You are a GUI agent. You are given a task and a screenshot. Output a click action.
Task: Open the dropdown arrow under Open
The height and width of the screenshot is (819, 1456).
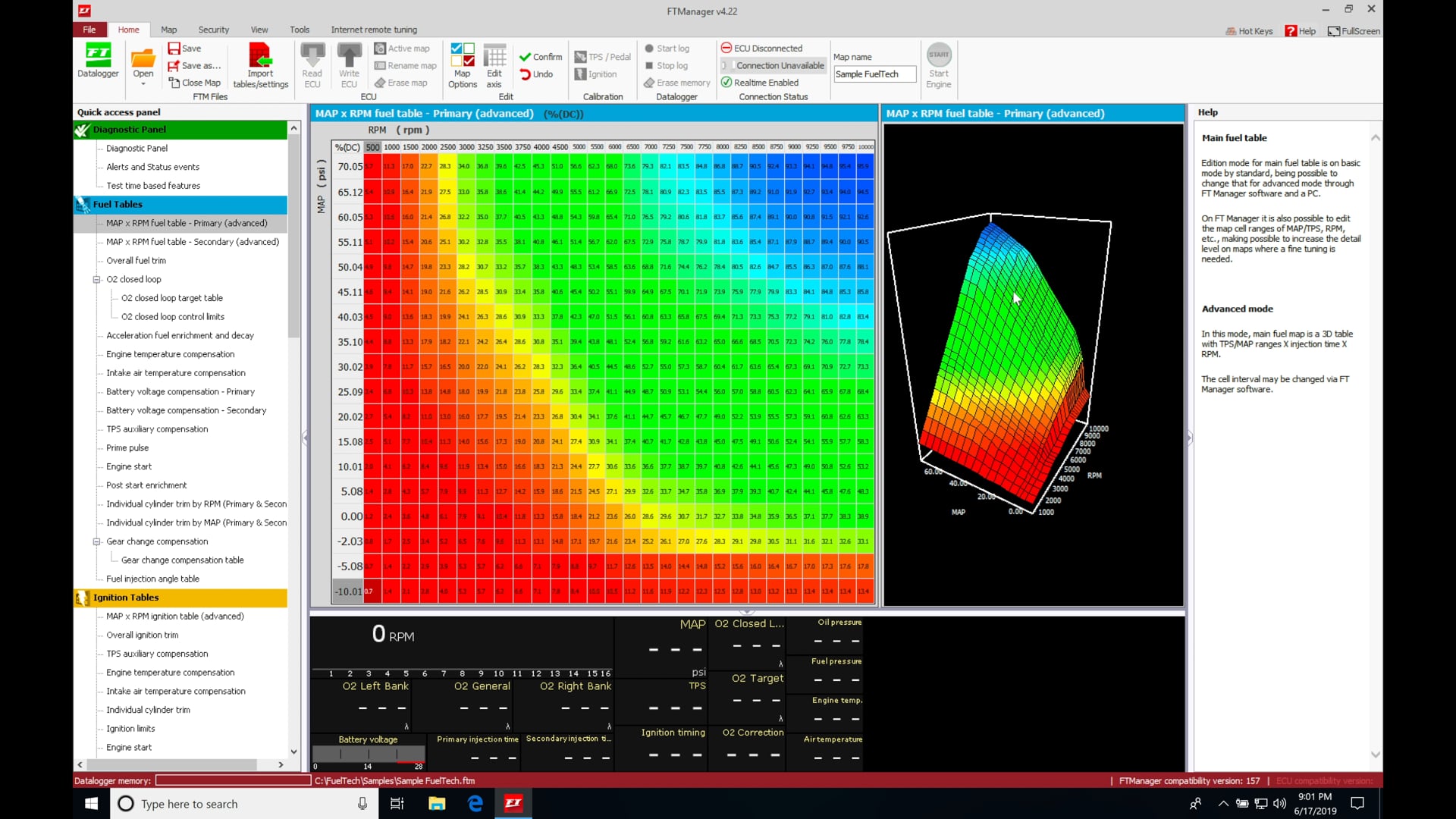click(x=143, y=82)
